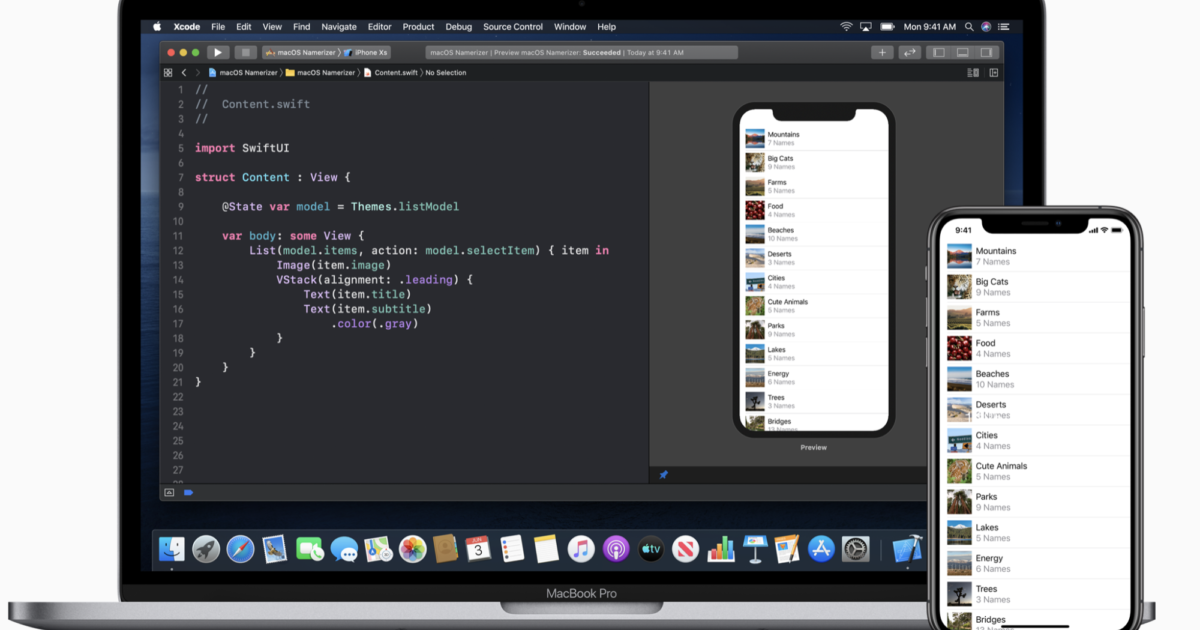
Task: Pin the canvas preview with the pin icon
Action: click(x=663, y=475)
